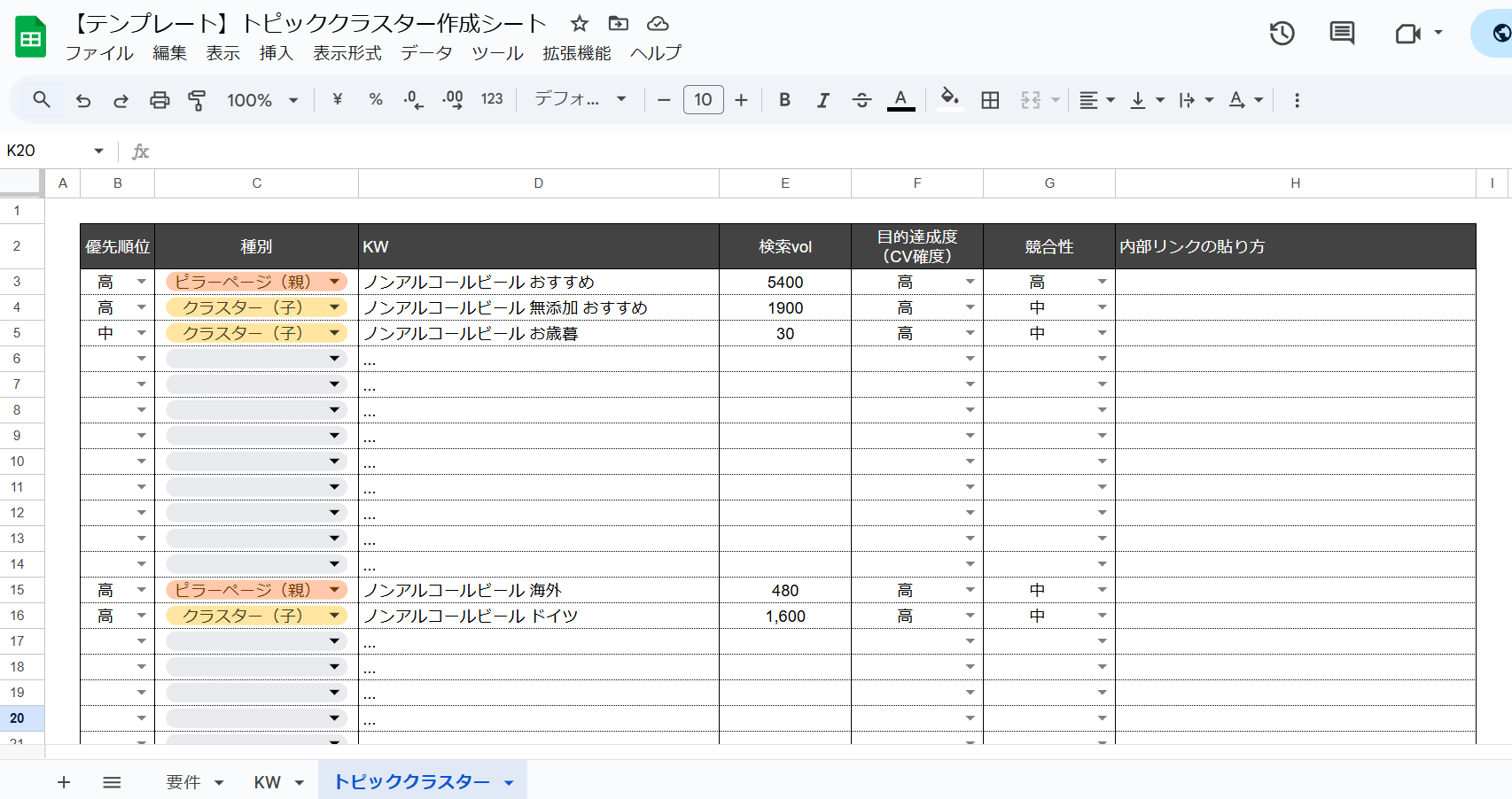Click the move to folder icon

tap(619, 24)
